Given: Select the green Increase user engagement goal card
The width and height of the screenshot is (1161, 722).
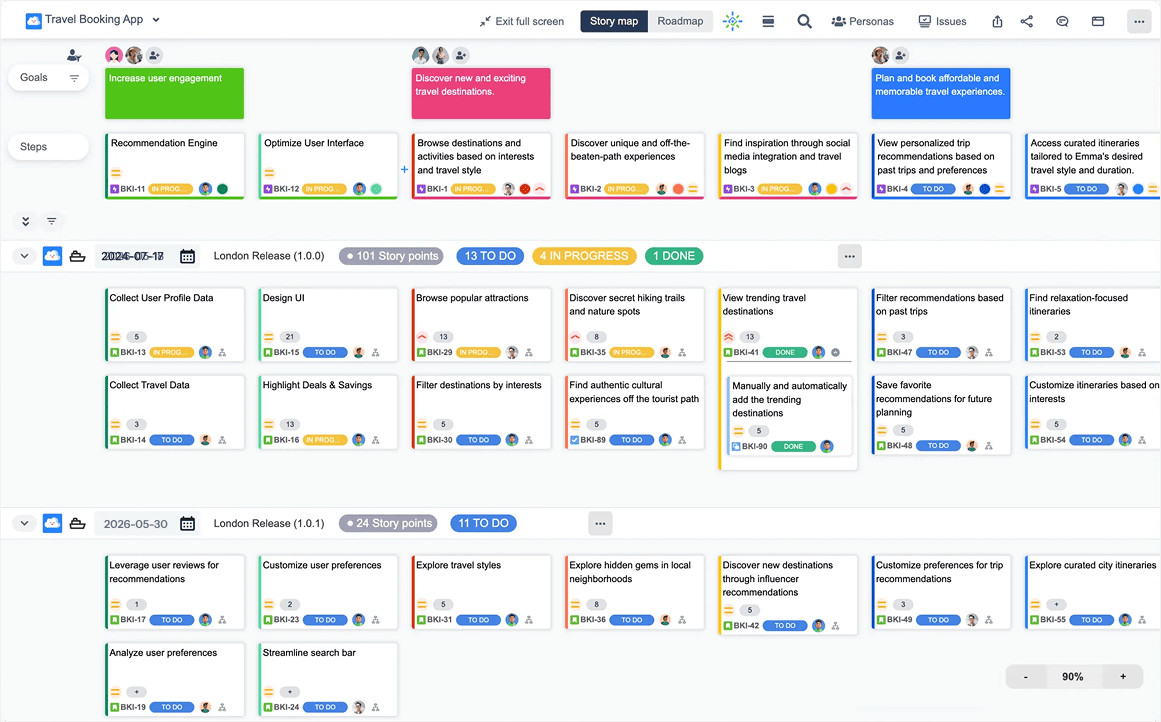Looking at the screenshot, I should click(174, 93).
